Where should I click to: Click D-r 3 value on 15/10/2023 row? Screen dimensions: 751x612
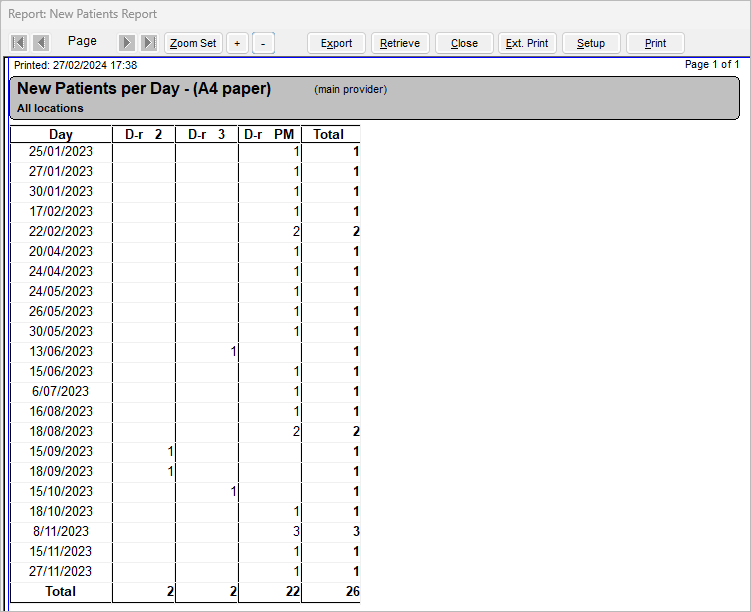click(233, 491)
